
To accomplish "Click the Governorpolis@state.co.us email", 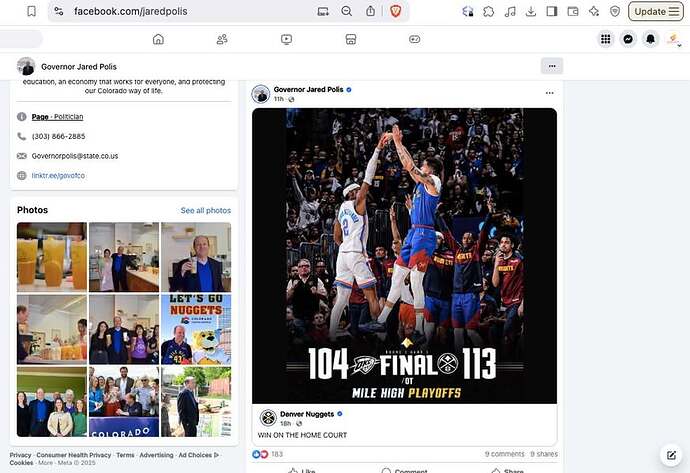I will (75, 156).
